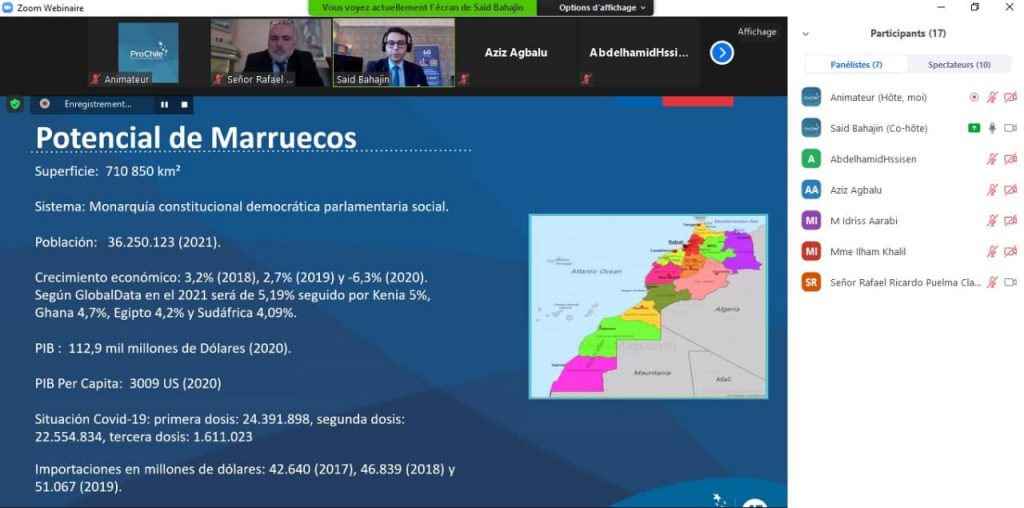The width and height of the screenshot is (1024, 508).
Task: Switch to the Spectateurs (10) tab
Action: [x=959, y=64]
